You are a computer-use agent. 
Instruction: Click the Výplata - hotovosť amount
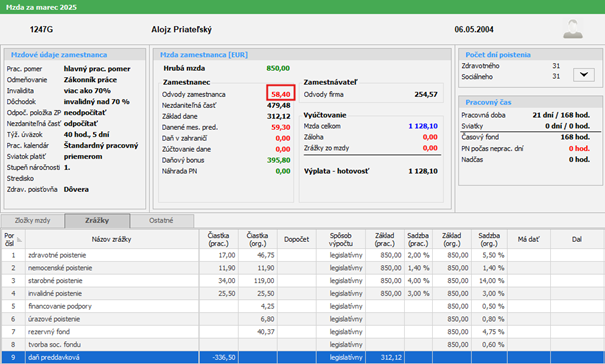pyautogui.click(x=423, y=171)
